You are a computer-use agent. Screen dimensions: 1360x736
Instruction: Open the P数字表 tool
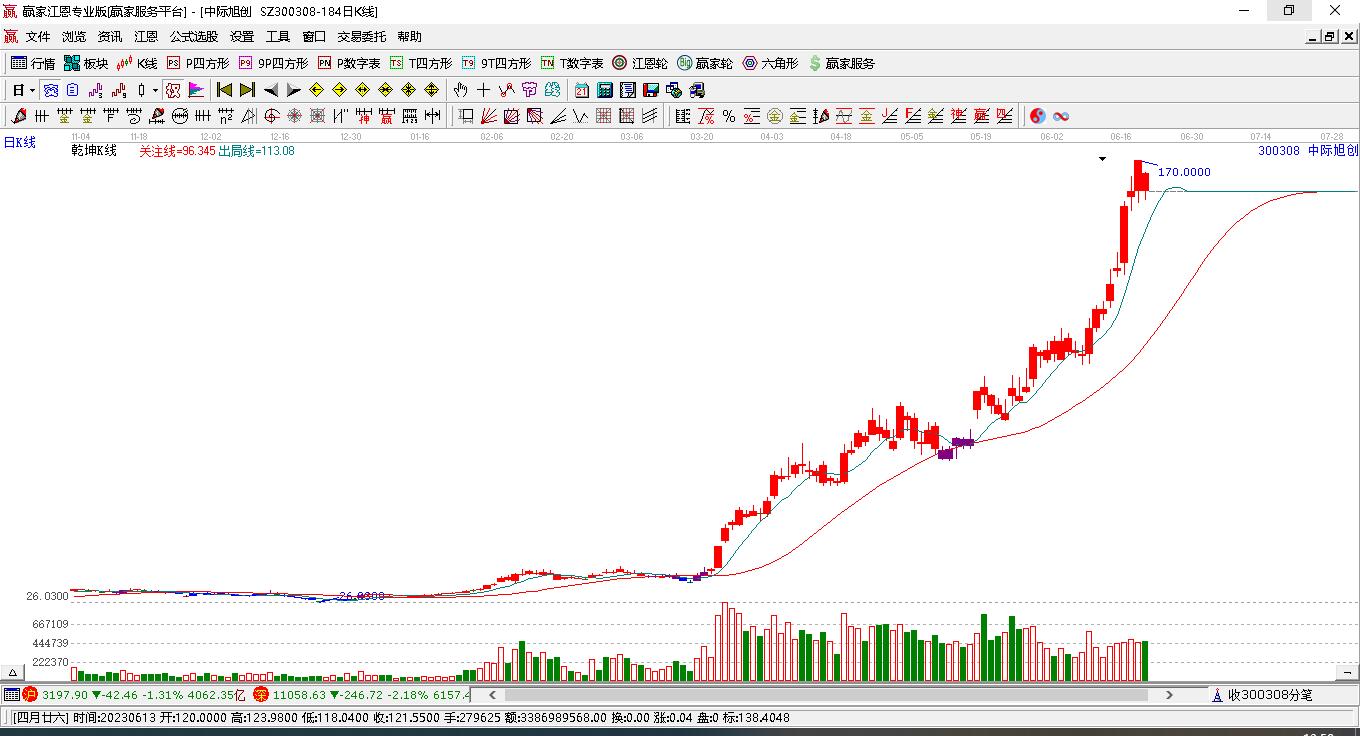tap(349, 63)
